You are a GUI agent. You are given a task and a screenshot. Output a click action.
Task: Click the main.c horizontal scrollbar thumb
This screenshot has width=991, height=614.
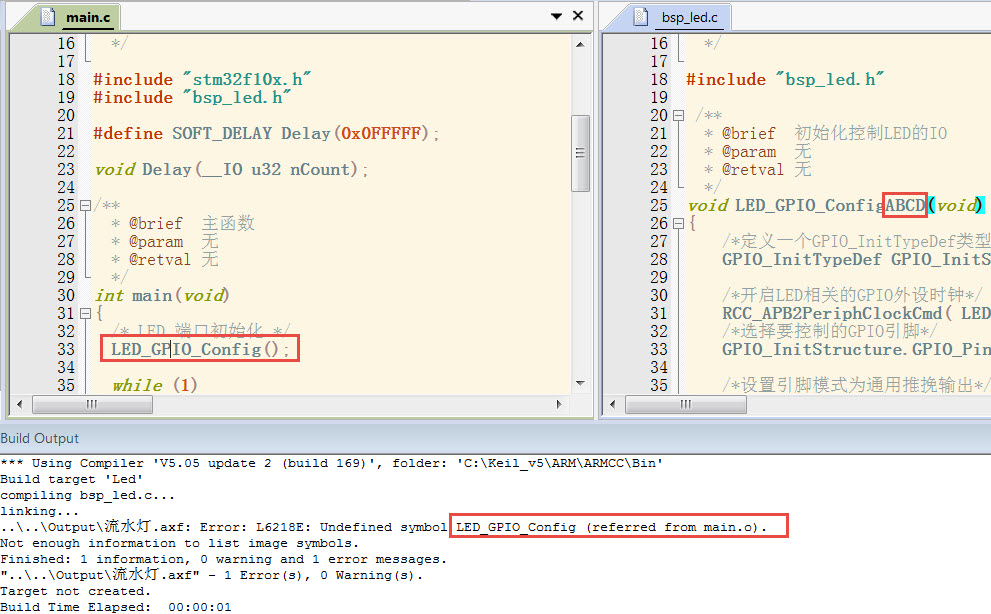(92, 404)
